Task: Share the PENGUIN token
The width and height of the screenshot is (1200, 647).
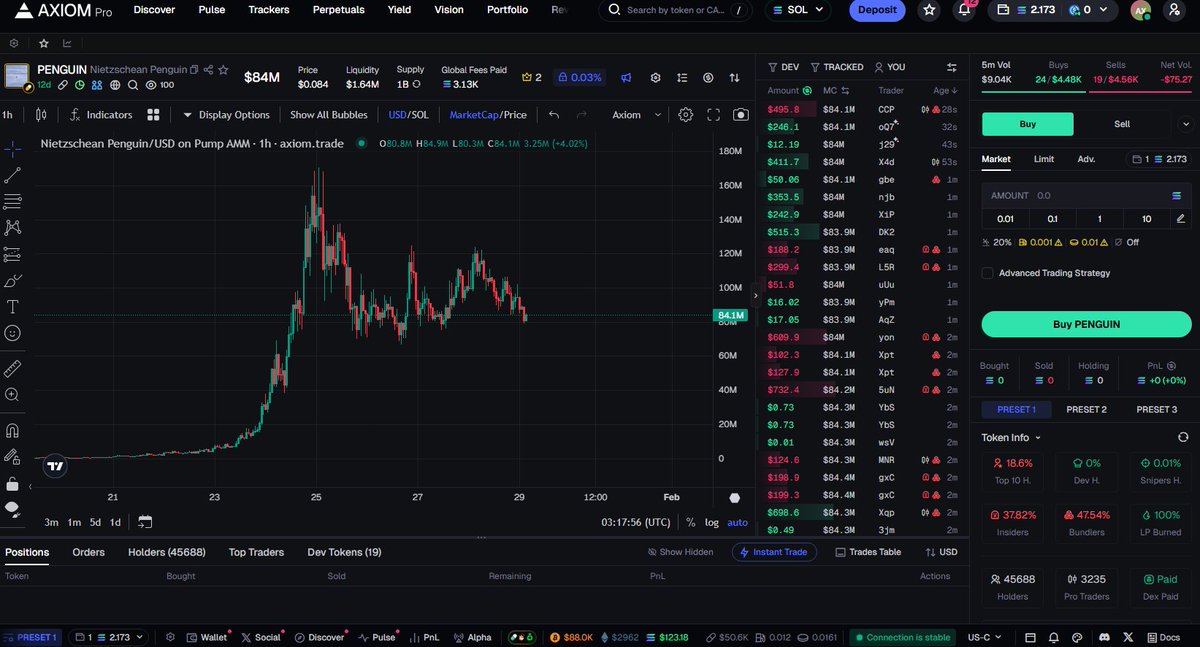Action: (208, 70)
